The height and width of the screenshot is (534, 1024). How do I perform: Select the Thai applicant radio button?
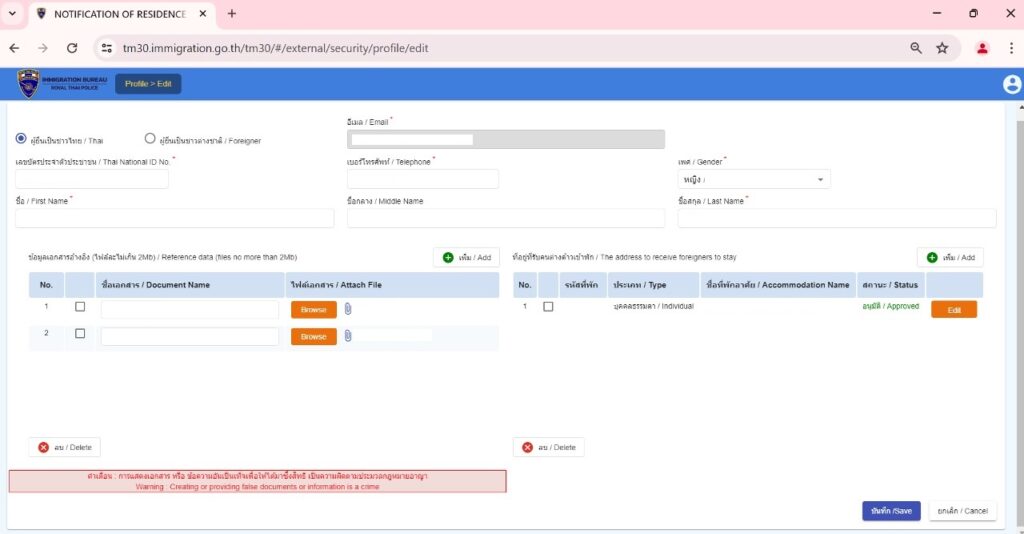click(x=21, y=138)
